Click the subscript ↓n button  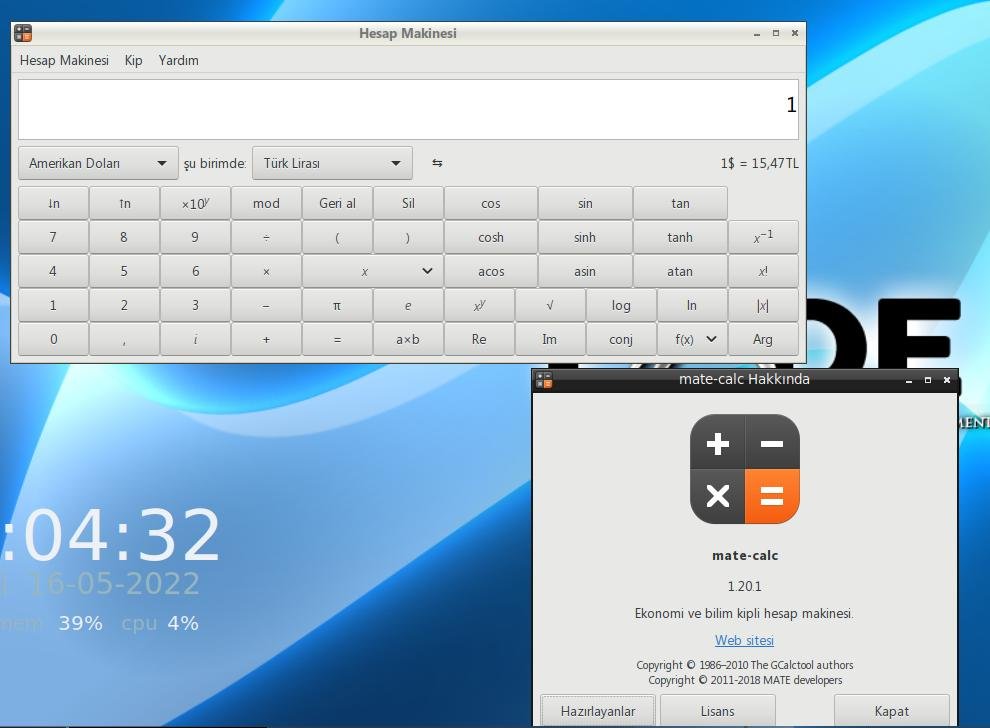click(54, 203)
